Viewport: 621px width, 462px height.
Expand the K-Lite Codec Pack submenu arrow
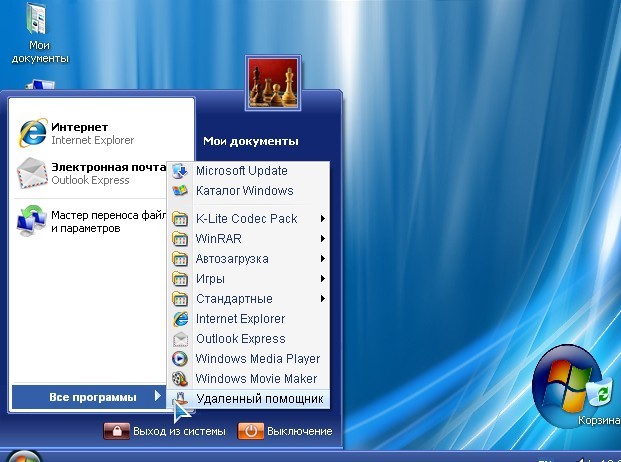coord(323,219)
